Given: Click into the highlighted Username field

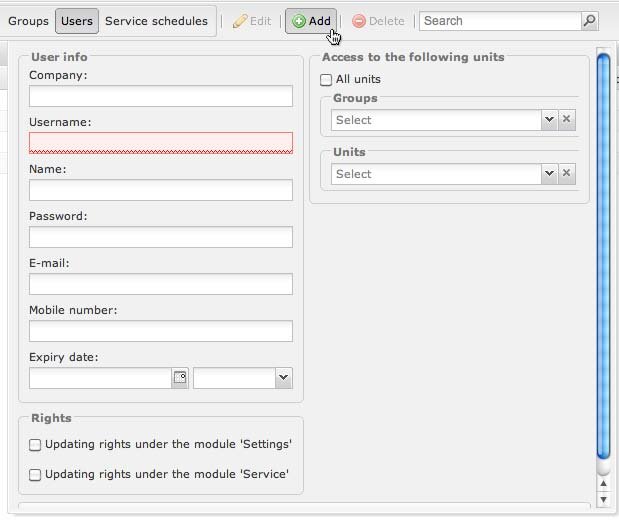Looking at the screenshot, I should pyautogui.click(x=161, y=143).
